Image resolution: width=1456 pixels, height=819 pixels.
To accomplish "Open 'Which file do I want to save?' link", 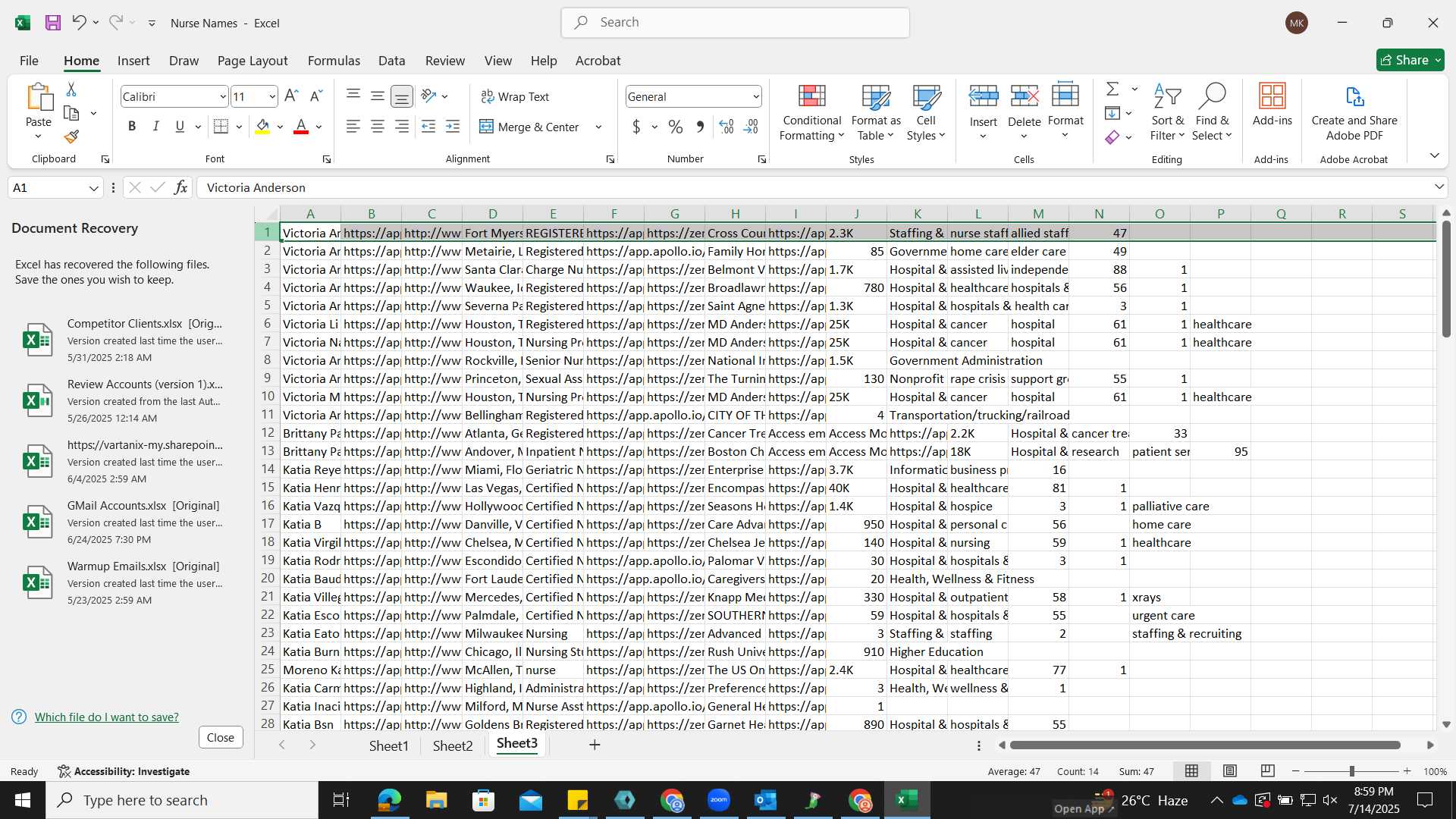I will tap(107, 717).
